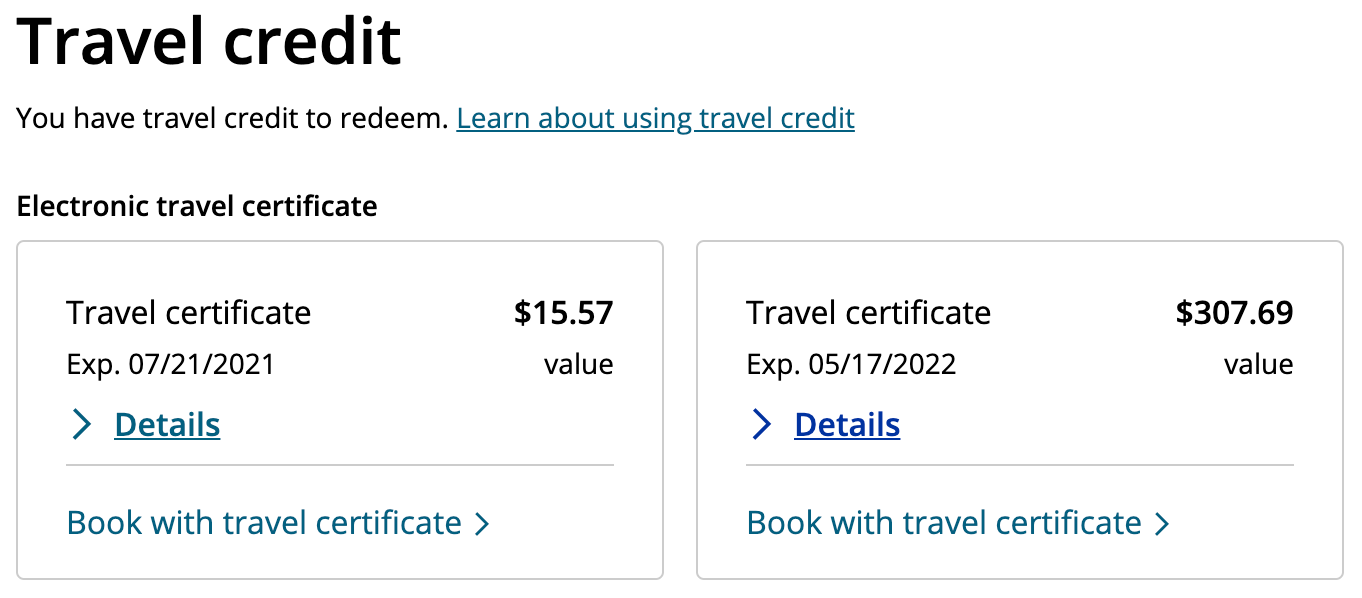This screenshot has height=598, width=1362.
Task: Book with the $15.57 travel certificate
Action: (264, 523)
